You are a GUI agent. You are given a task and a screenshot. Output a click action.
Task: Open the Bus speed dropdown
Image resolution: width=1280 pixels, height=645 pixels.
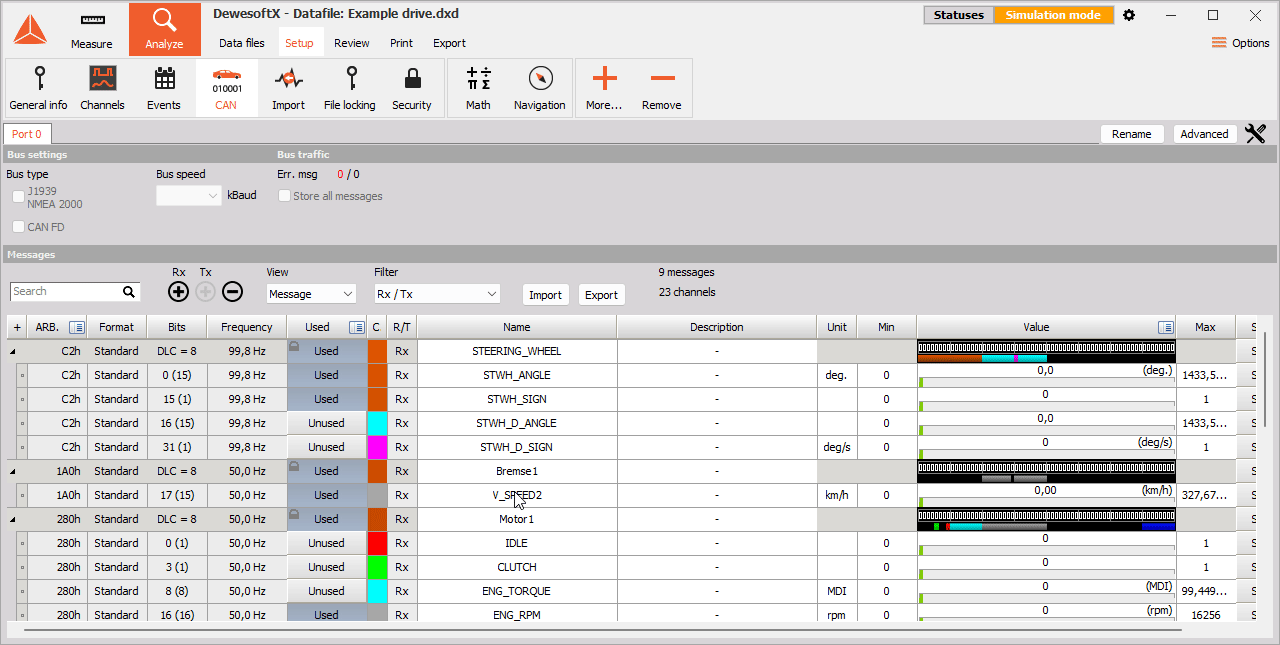click(x=189, y=196)
